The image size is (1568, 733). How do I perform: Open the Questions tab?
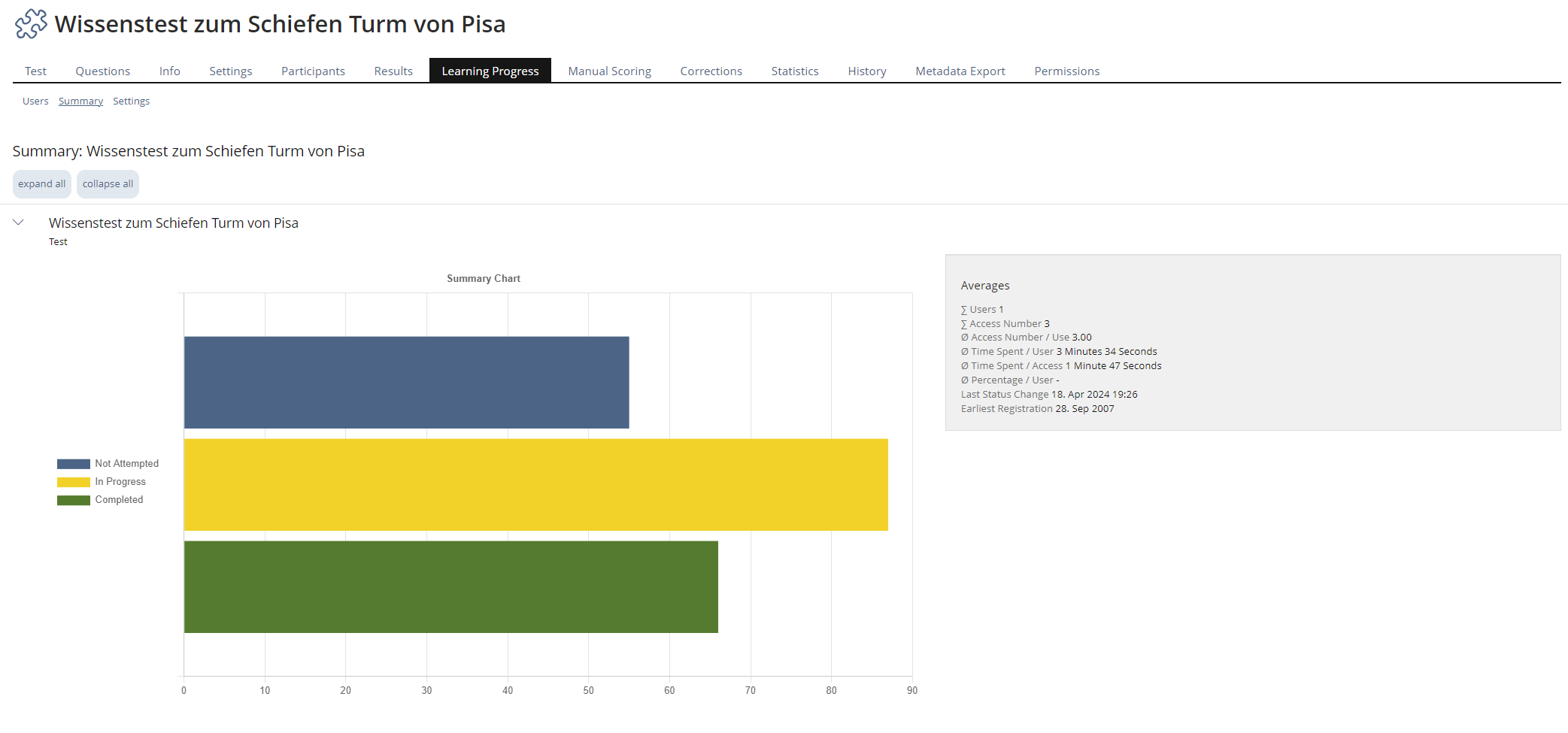click(102, 71)
